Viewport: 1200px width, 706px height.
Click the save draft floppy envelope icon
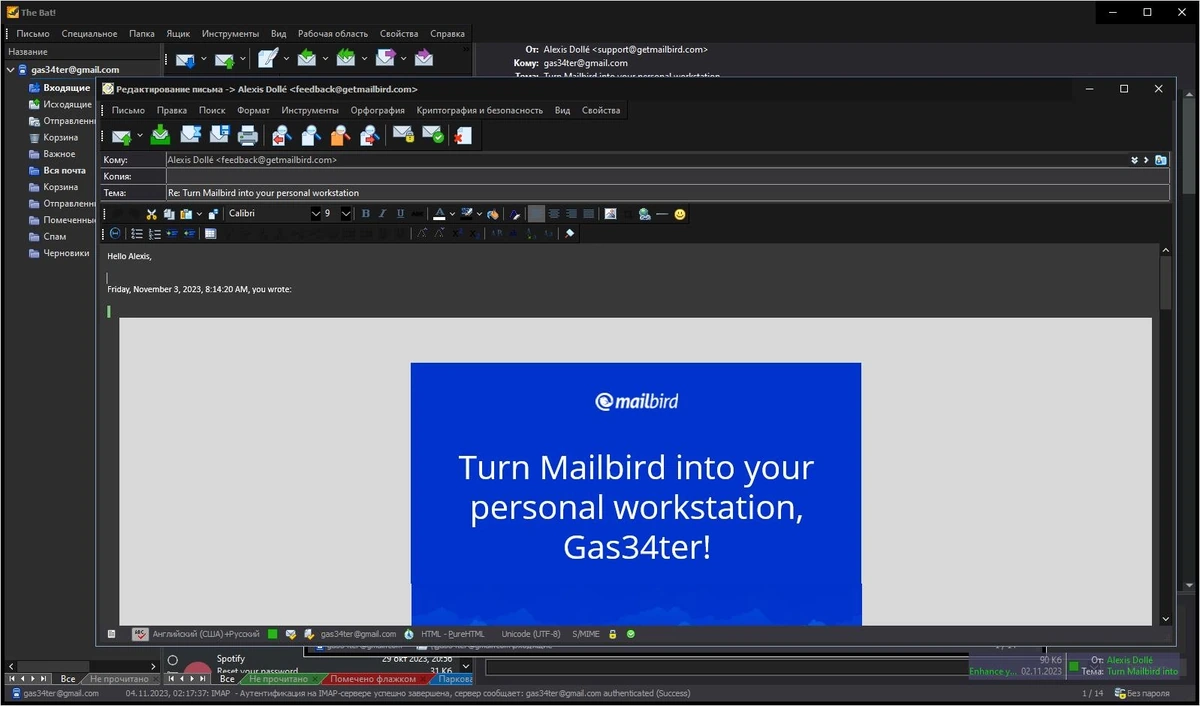coord(219,136)
